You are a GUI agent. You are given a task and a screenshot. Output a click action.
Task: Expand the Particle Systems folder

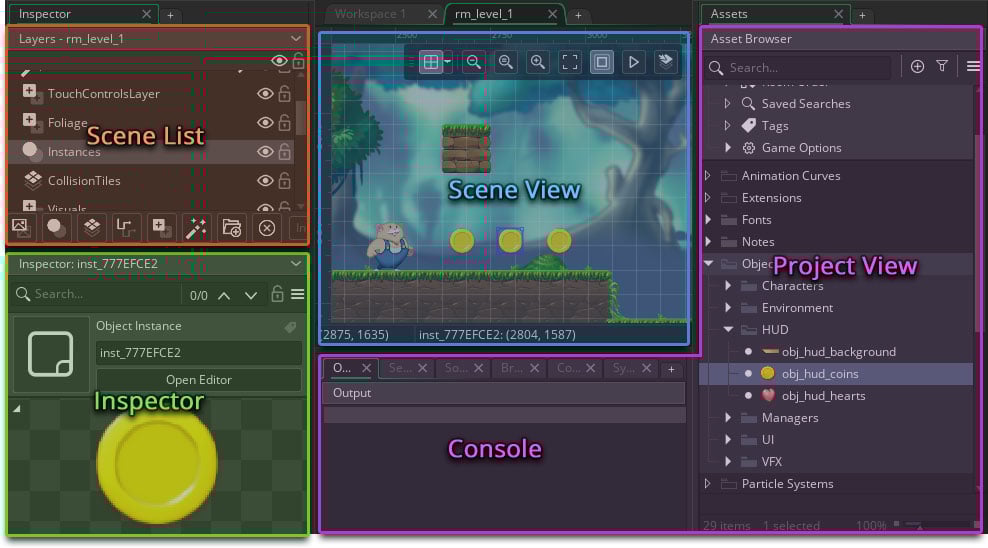click(708, 483)
